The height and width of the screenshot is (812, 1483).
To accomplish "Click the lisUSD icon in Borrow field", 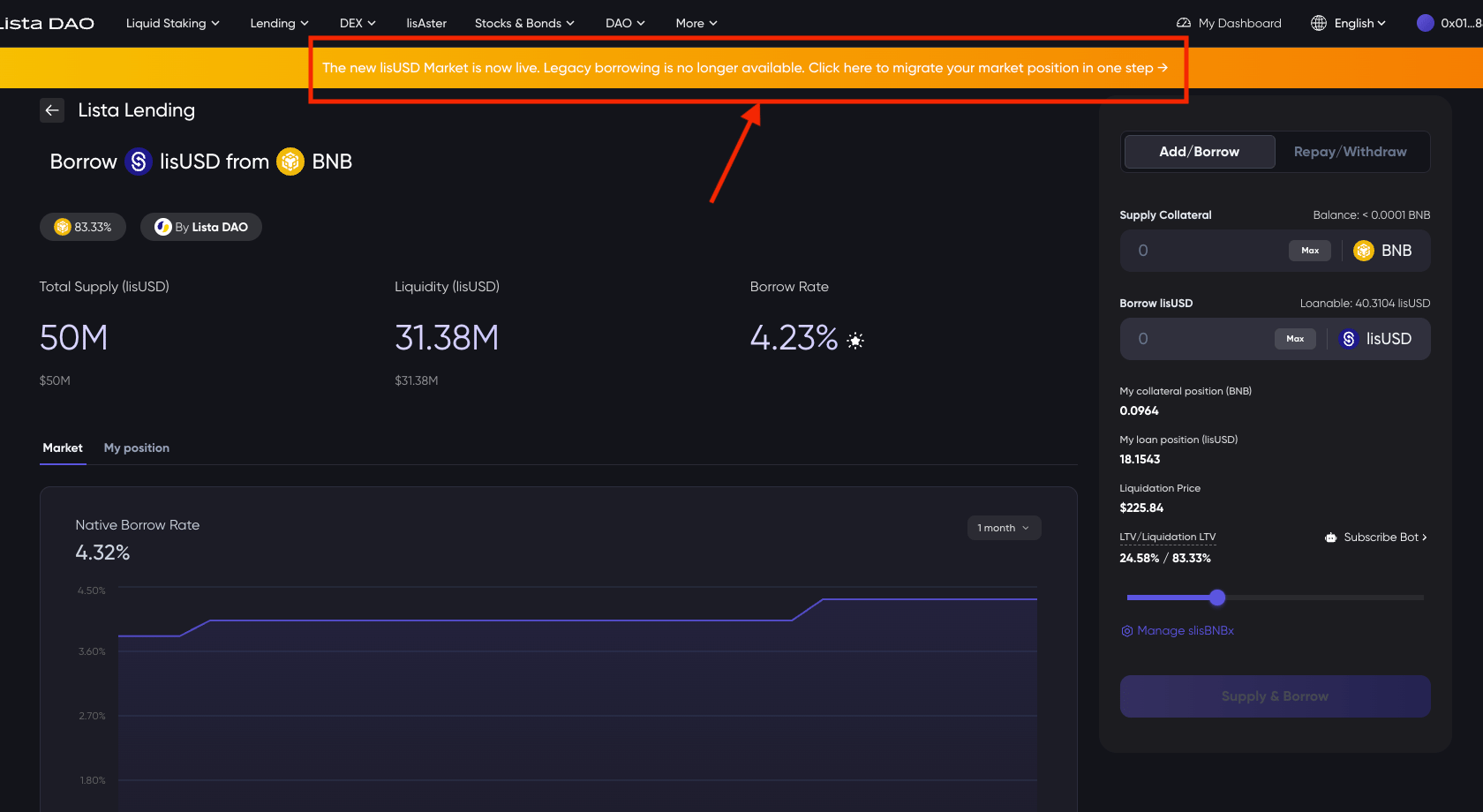I will (x=1349, y=339).
